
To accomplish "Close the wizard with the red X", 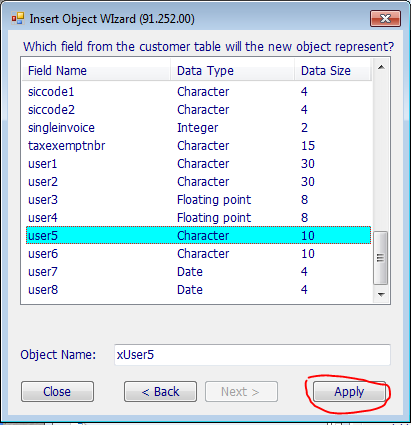I will tap(385, 18).
